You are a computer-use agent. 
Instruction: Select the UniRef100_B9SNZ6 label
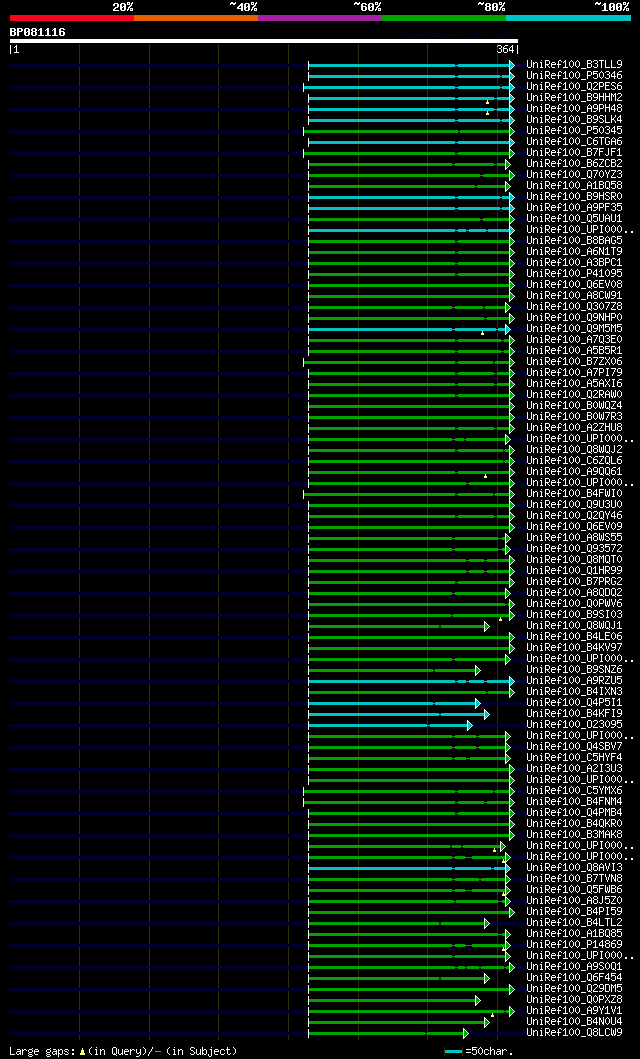(x=575, y=669)
